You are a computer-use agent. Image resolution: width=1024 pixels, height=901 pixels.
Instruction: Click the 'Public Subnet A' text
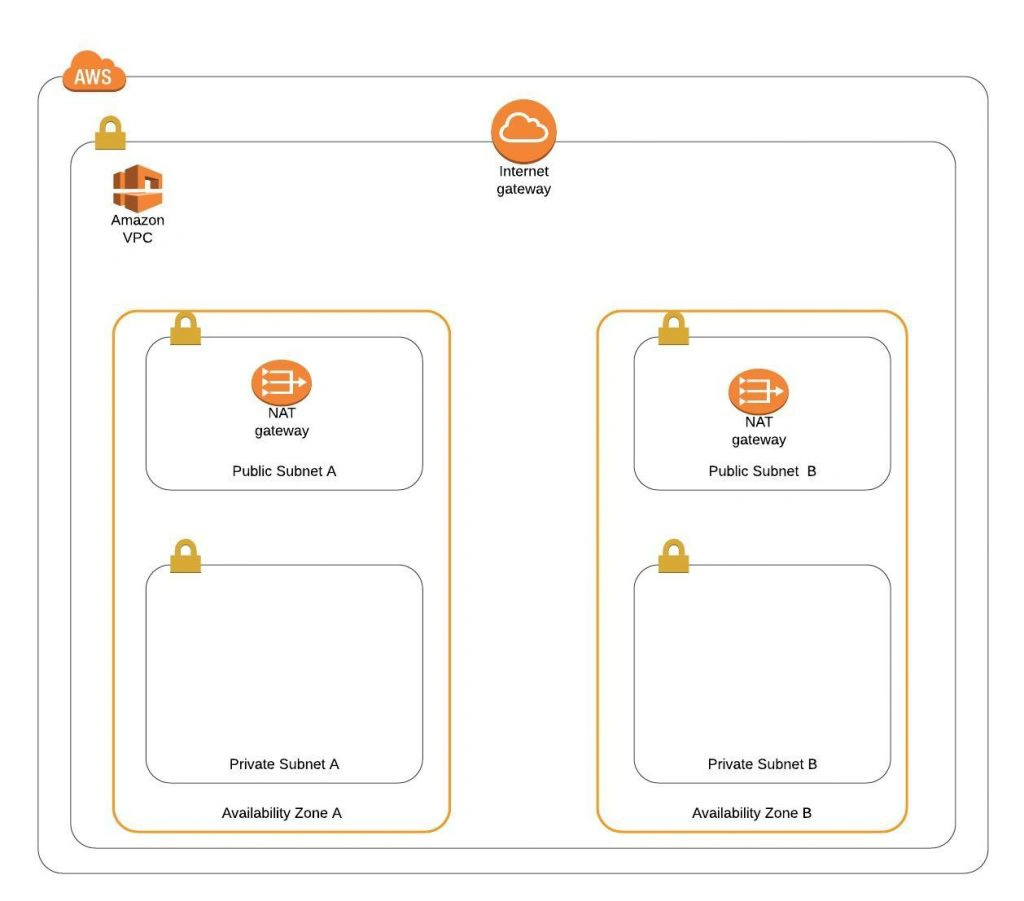point(284,471)
